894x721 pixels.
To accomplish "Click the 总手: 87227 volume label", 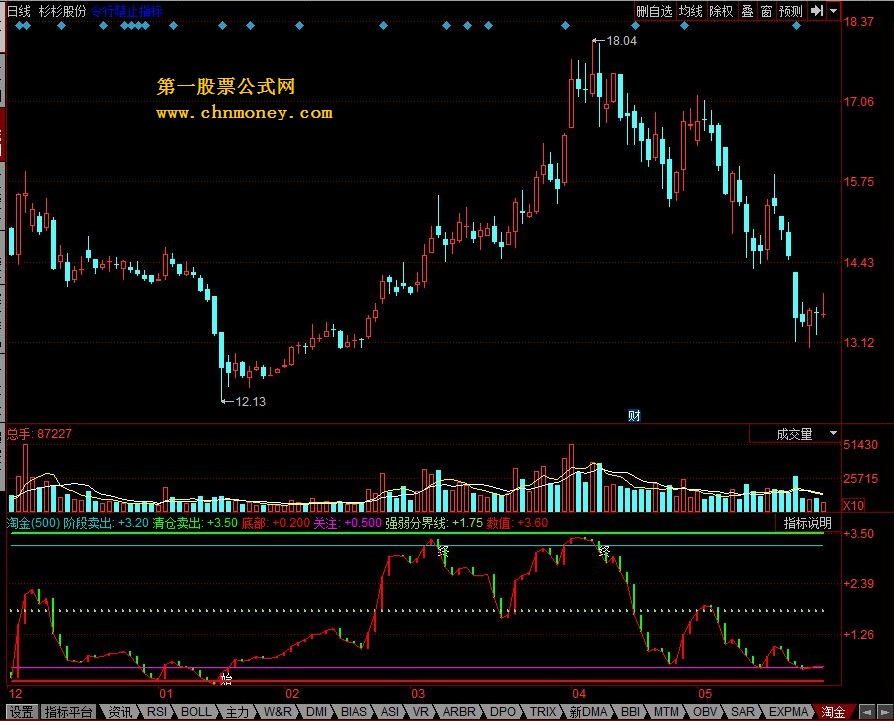I will (39, 434).
